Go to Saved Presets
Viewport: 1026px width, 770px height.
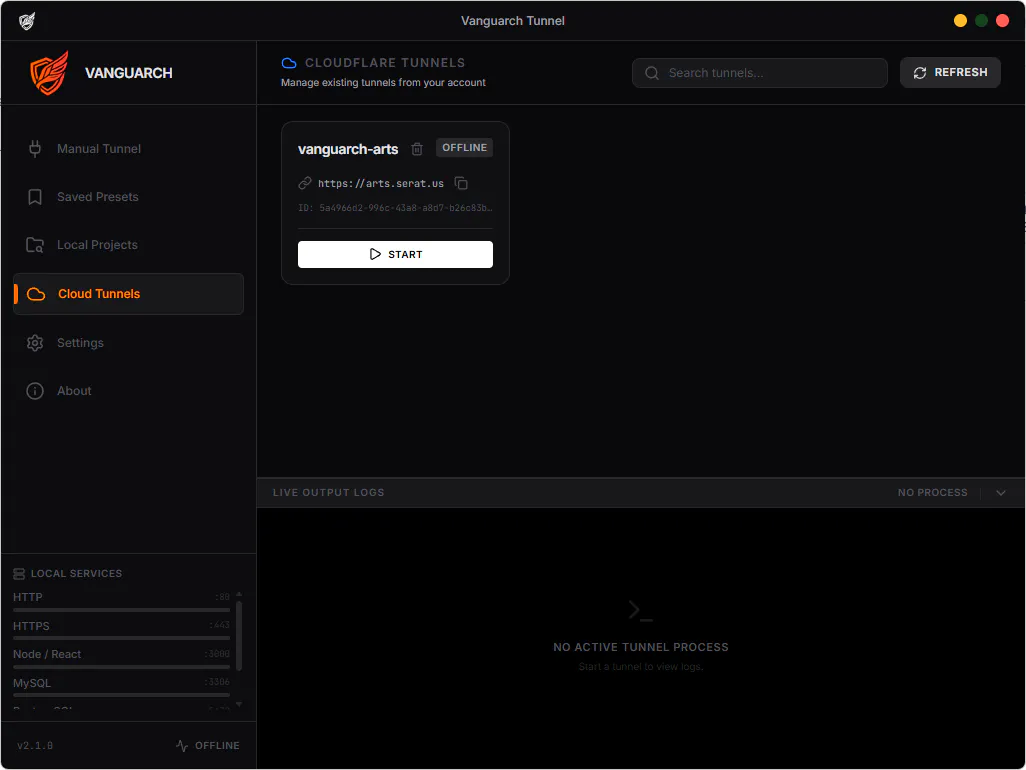(128, 197)
